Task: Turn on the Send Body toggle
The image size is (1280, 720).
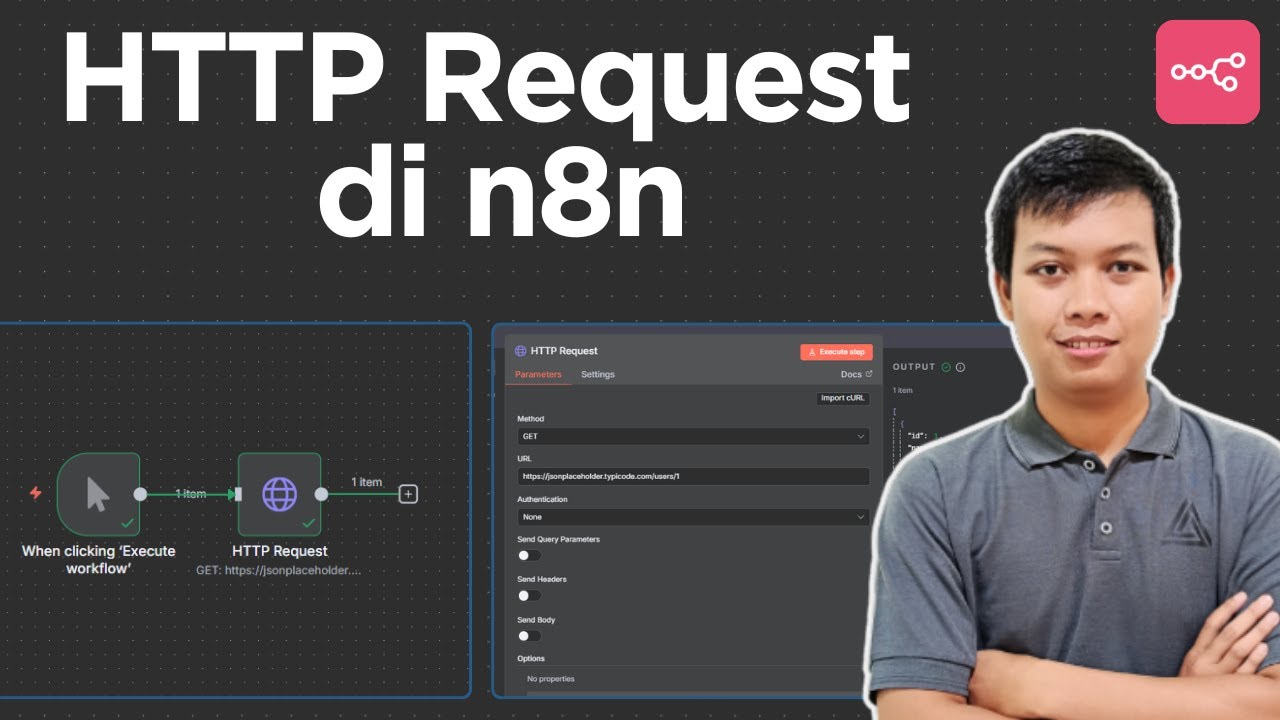Action: 529,635
